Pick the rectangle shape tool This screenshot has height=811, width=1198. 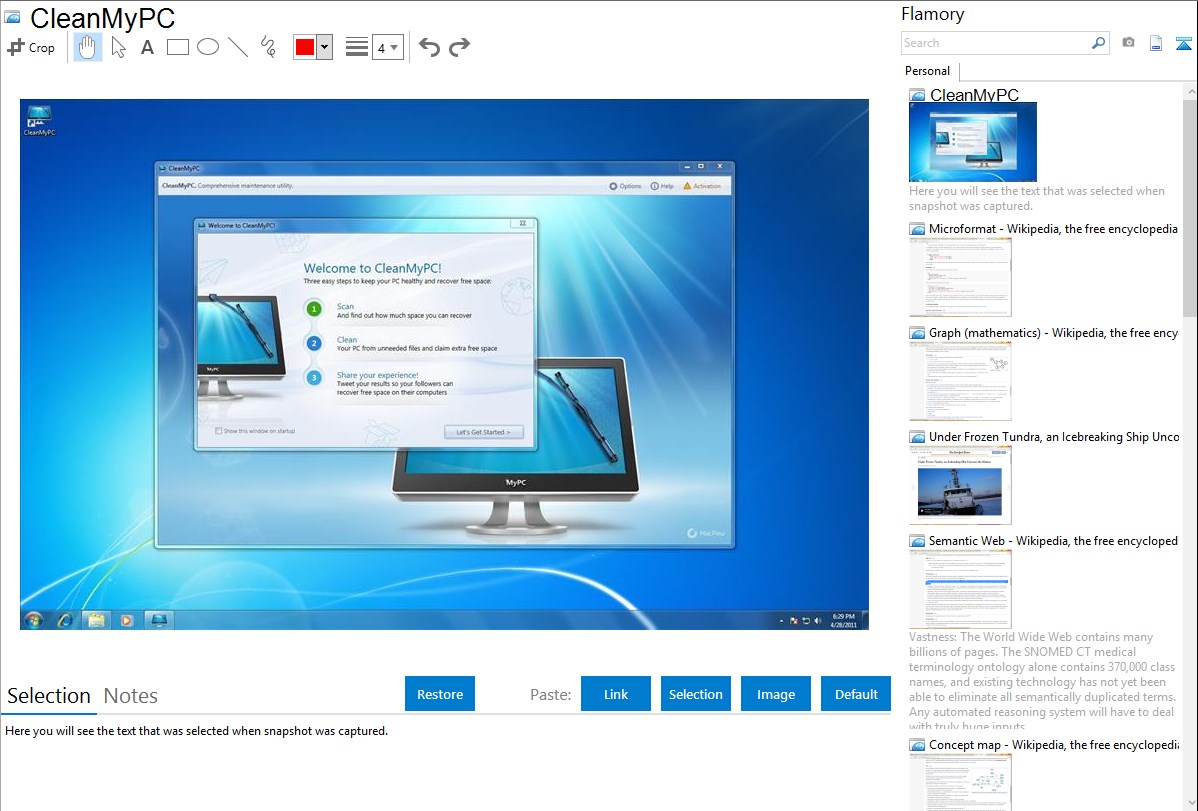tap(178, 47)
